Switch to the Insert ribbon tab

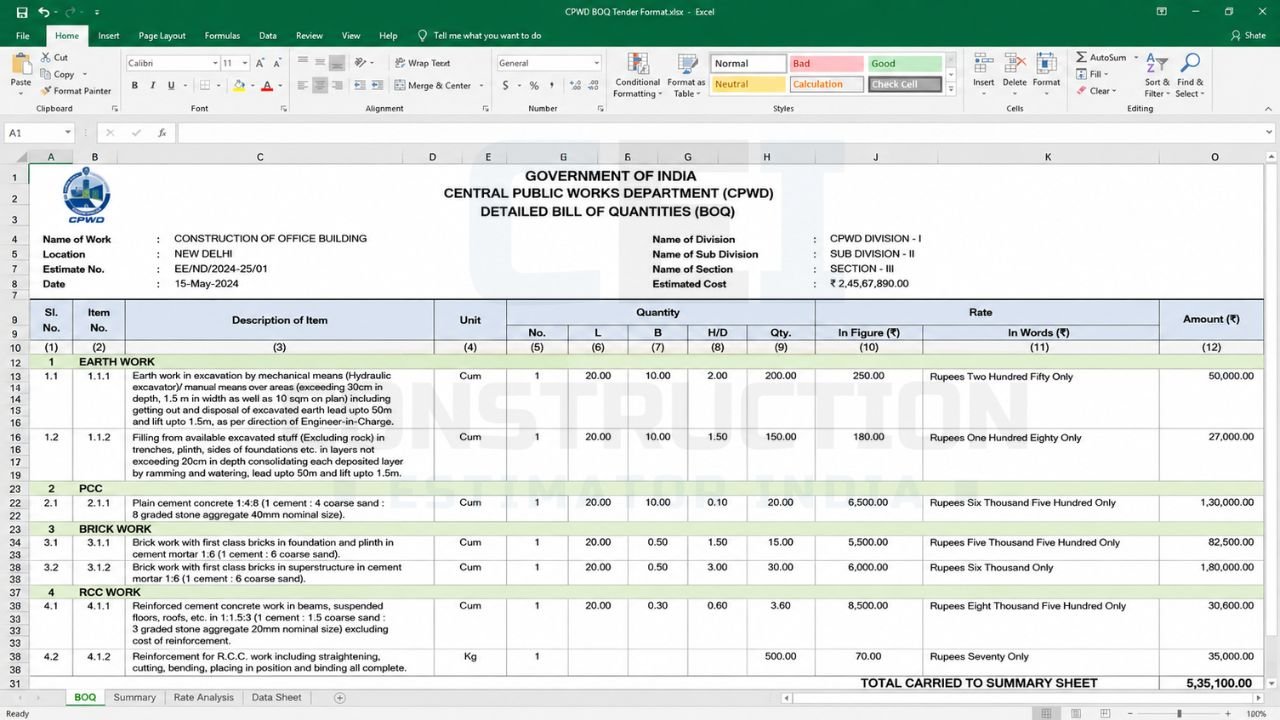click(109, 36)
